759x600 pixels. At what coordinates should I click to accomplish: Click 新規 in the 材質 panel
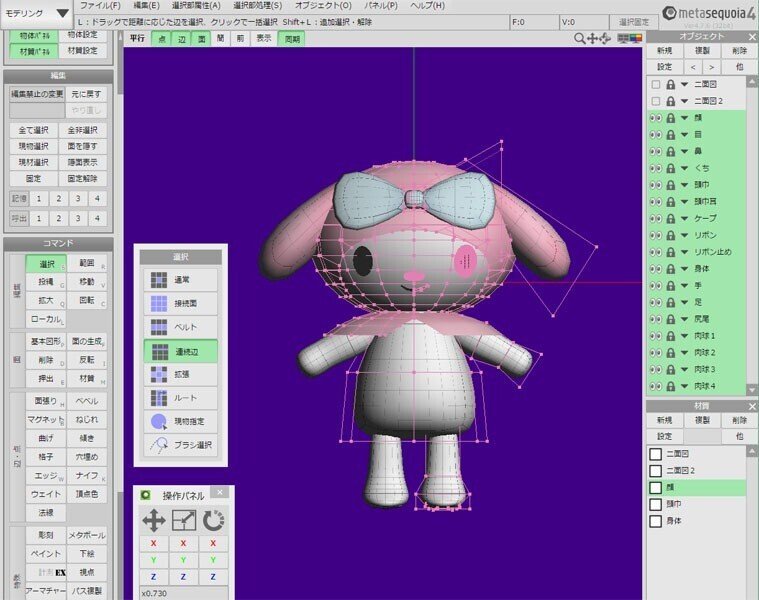[x=664, y=420]
